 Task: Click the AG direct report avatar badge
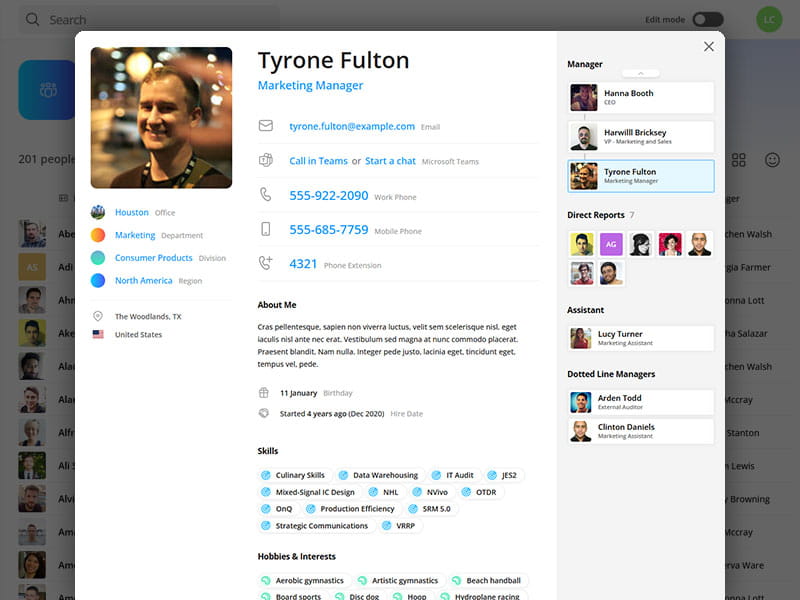click(x=611, y=243)
